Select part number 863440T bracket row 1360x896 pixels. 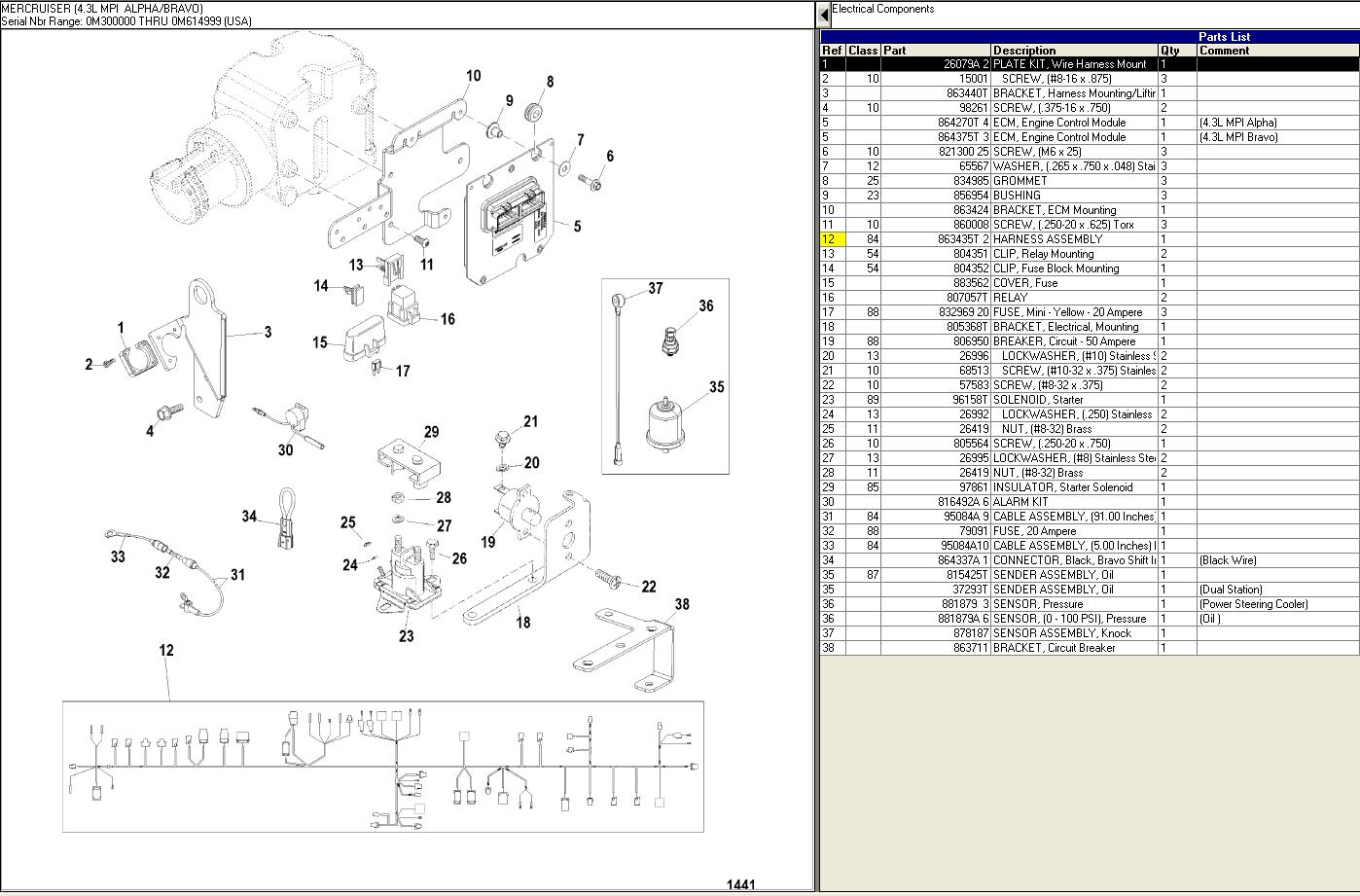1090,93
